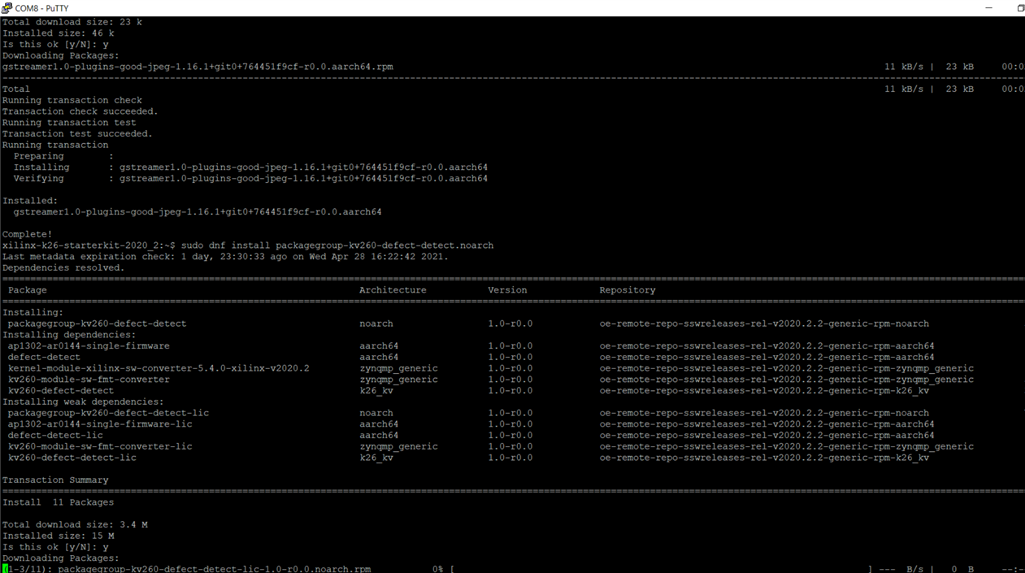This screenshot has height=573, width=1025.
Task: Click the COM8 - PuTTY window title
Action: point(42,8)
